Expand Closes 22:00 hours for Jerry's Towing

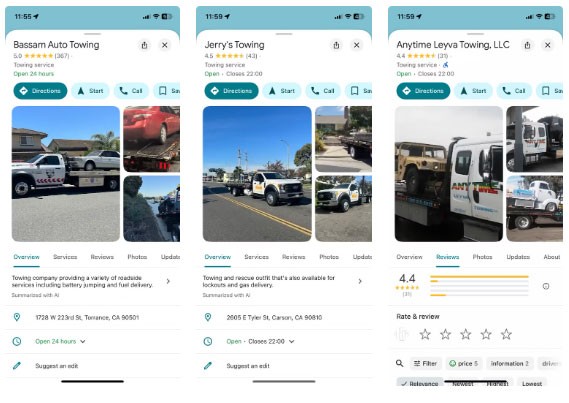pyautogui.click(x=271, y=341)
